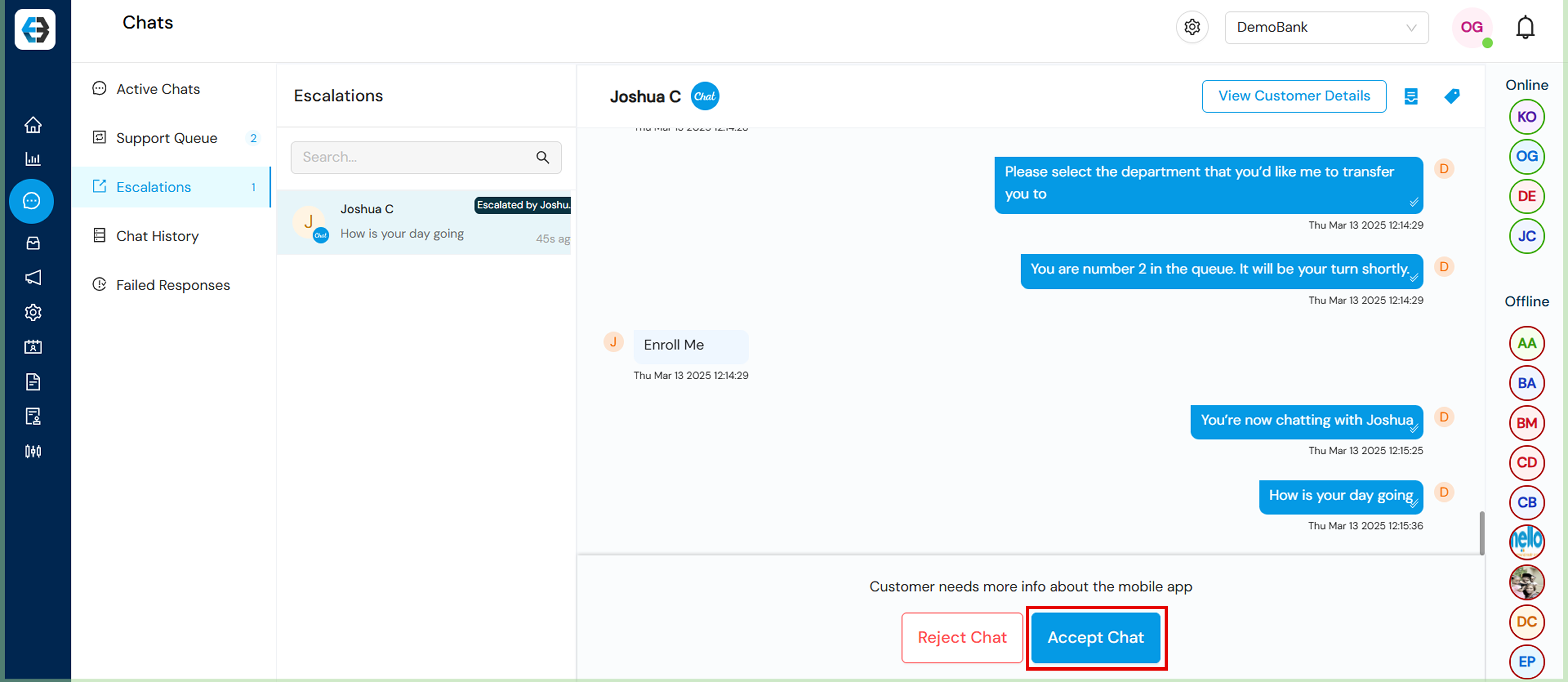Image resolution: width=1568 pixels, height=682 pixels.
Task: Select online agent KO avatar
Action: [1527, 117]
